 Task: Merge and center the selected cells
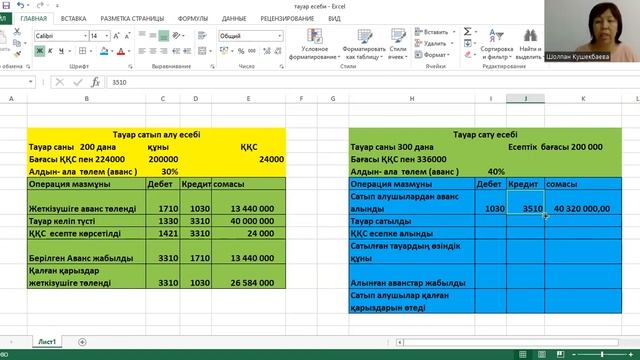coord(202,51)
